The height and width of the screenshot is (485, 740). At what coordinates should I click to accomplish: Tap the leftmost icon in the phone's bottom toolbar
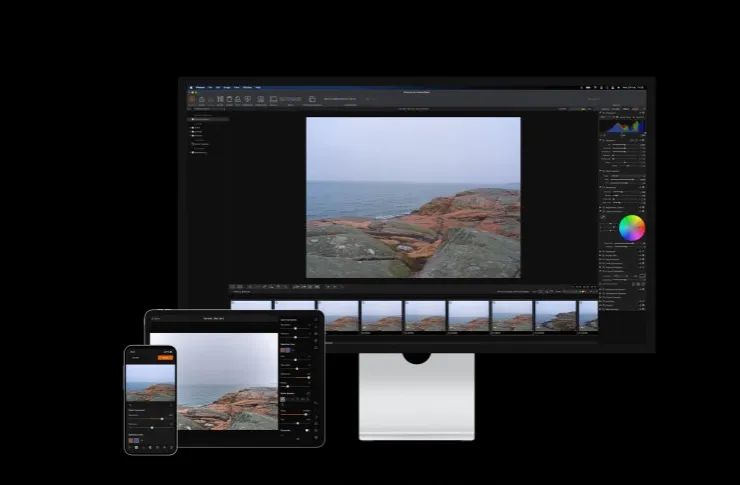coord(131,448)
